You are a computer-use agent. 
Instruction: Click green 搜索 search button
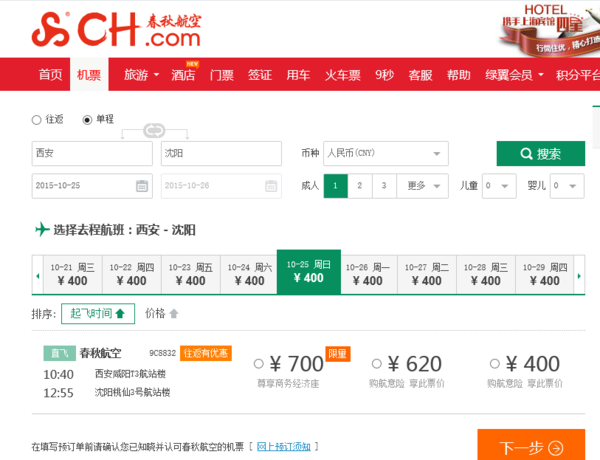click(x=541, y=153)
